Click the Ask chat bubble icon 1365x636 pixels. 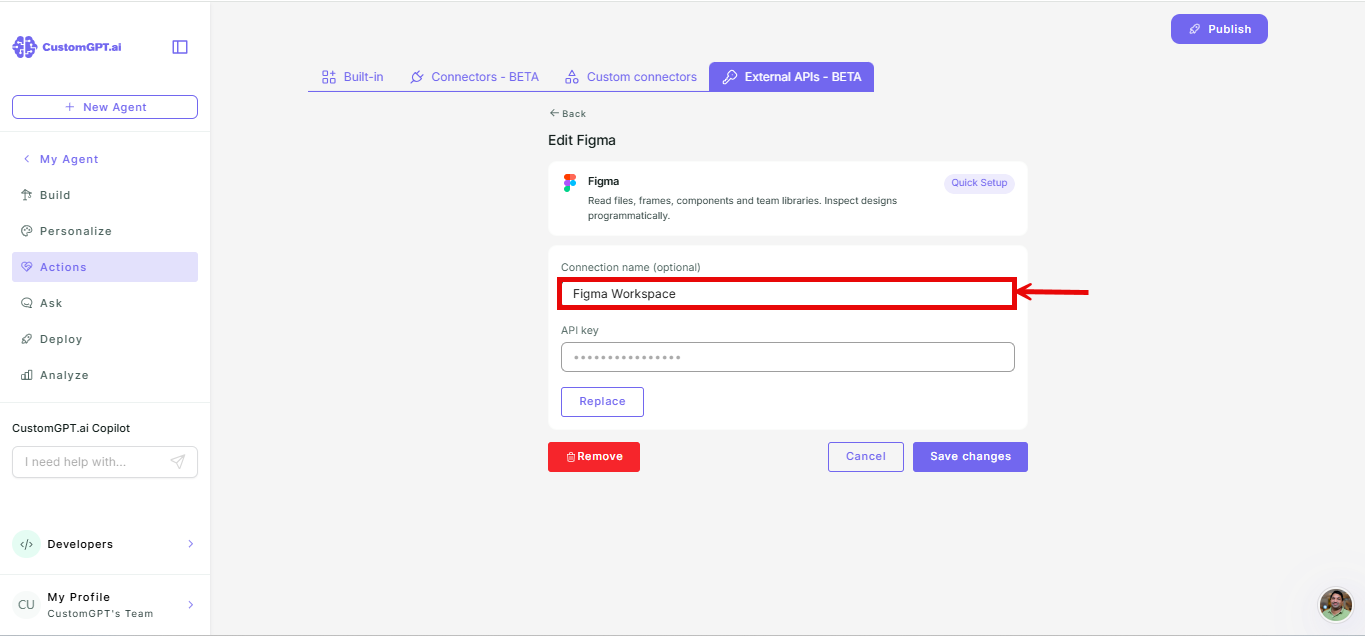(x=27, y=303)
